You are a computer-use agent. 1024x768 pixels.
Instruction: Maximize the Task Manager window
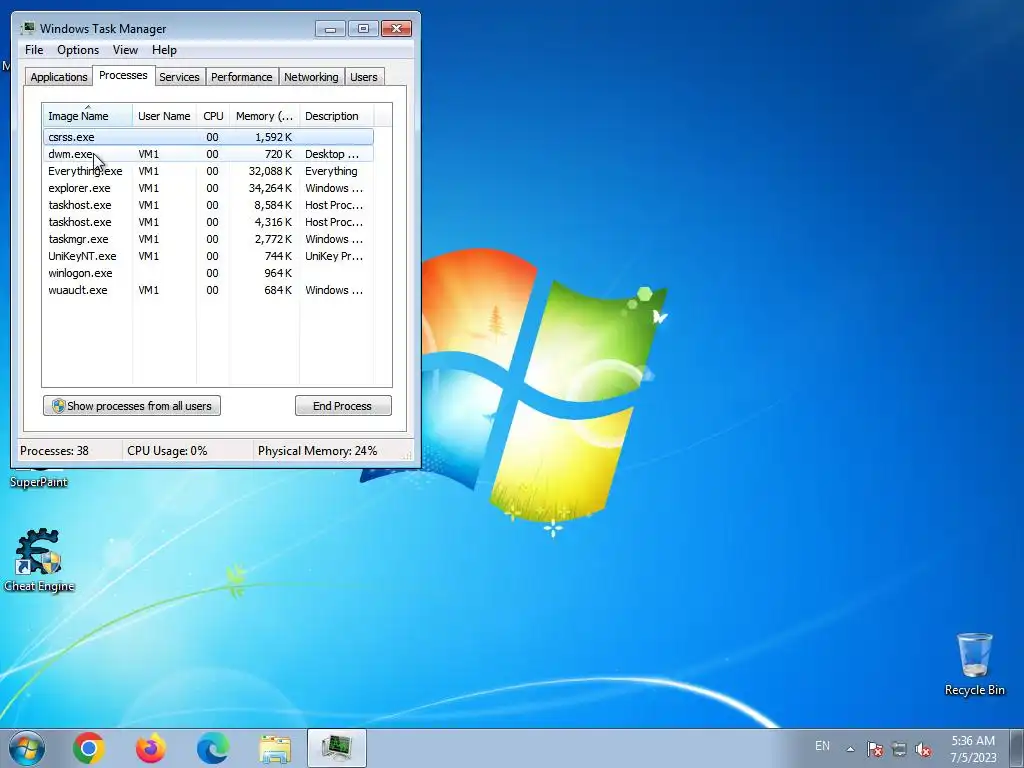pos(363,29)
